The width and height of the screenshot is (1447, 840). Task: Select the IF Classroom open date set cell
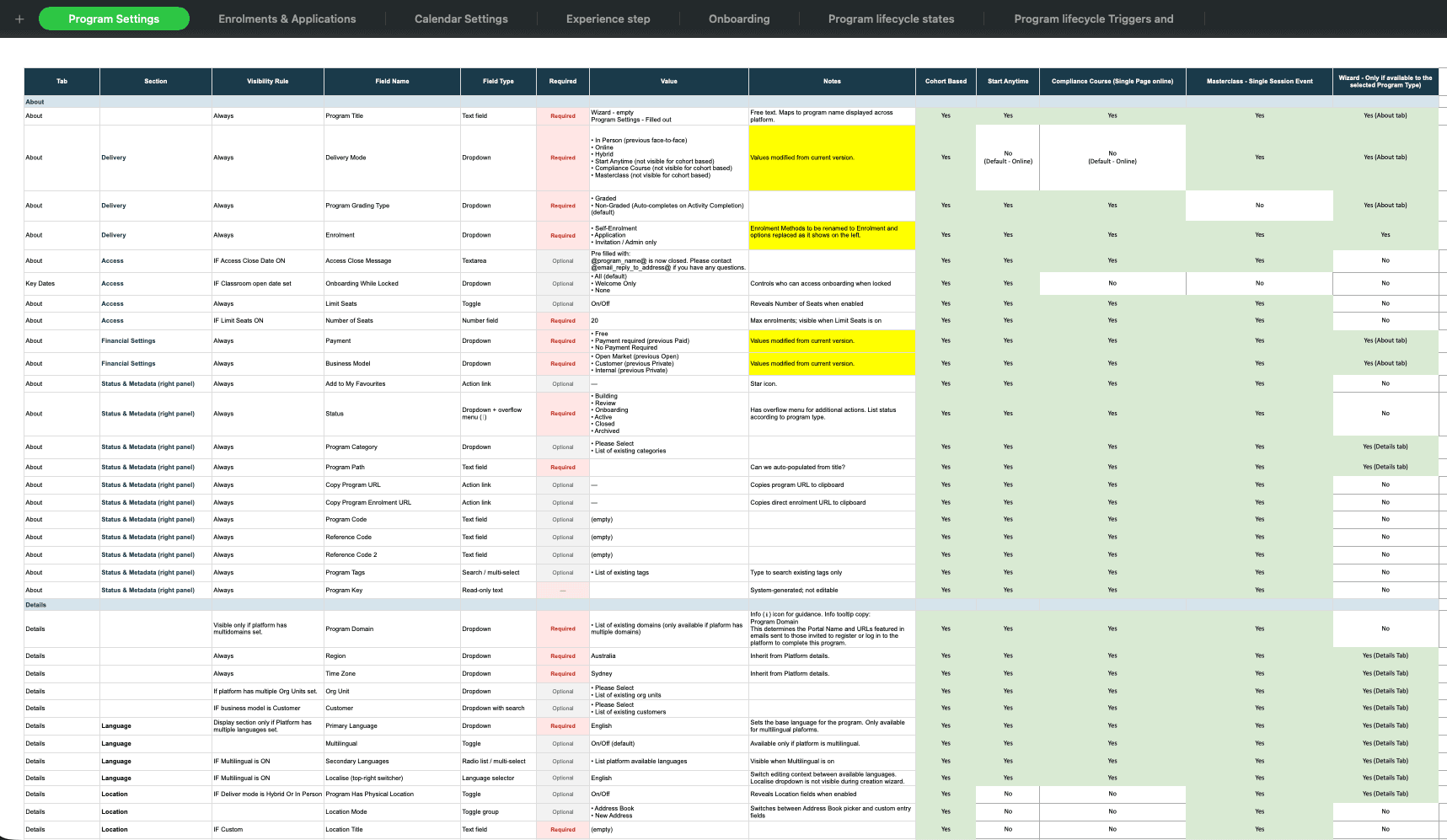coord(268,284)
